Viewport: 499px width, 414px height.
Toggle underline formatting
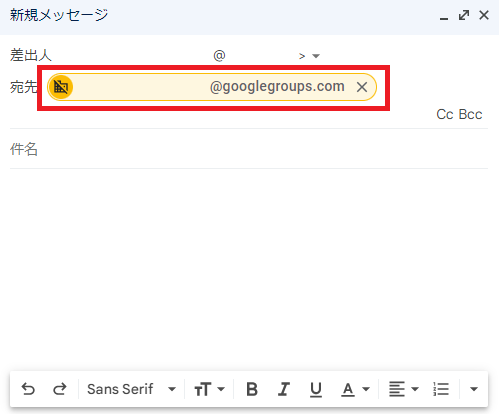316,389
